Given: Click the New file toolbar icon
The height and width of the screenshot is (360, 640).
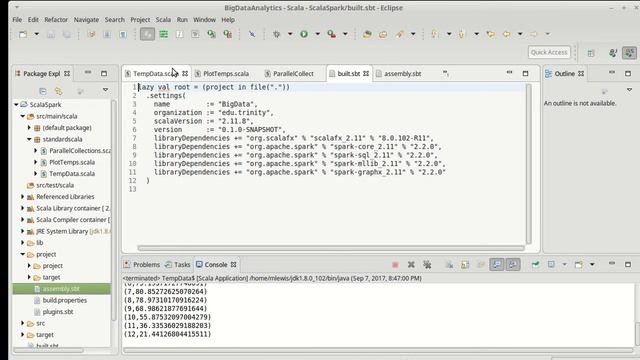Looking at the screenshot, I should (23, 34).
